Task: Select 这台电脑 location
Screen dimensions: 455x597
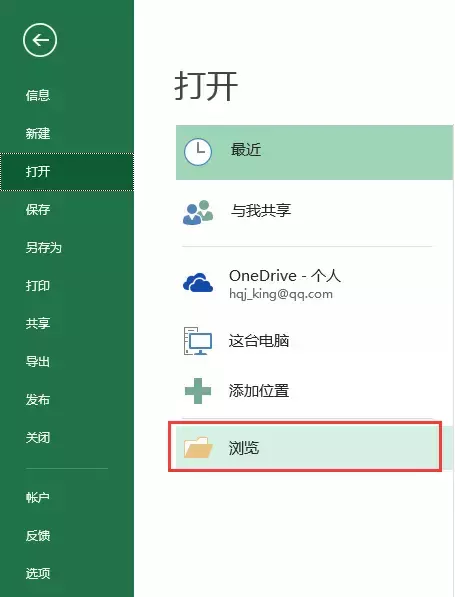Action: point(314,341)
